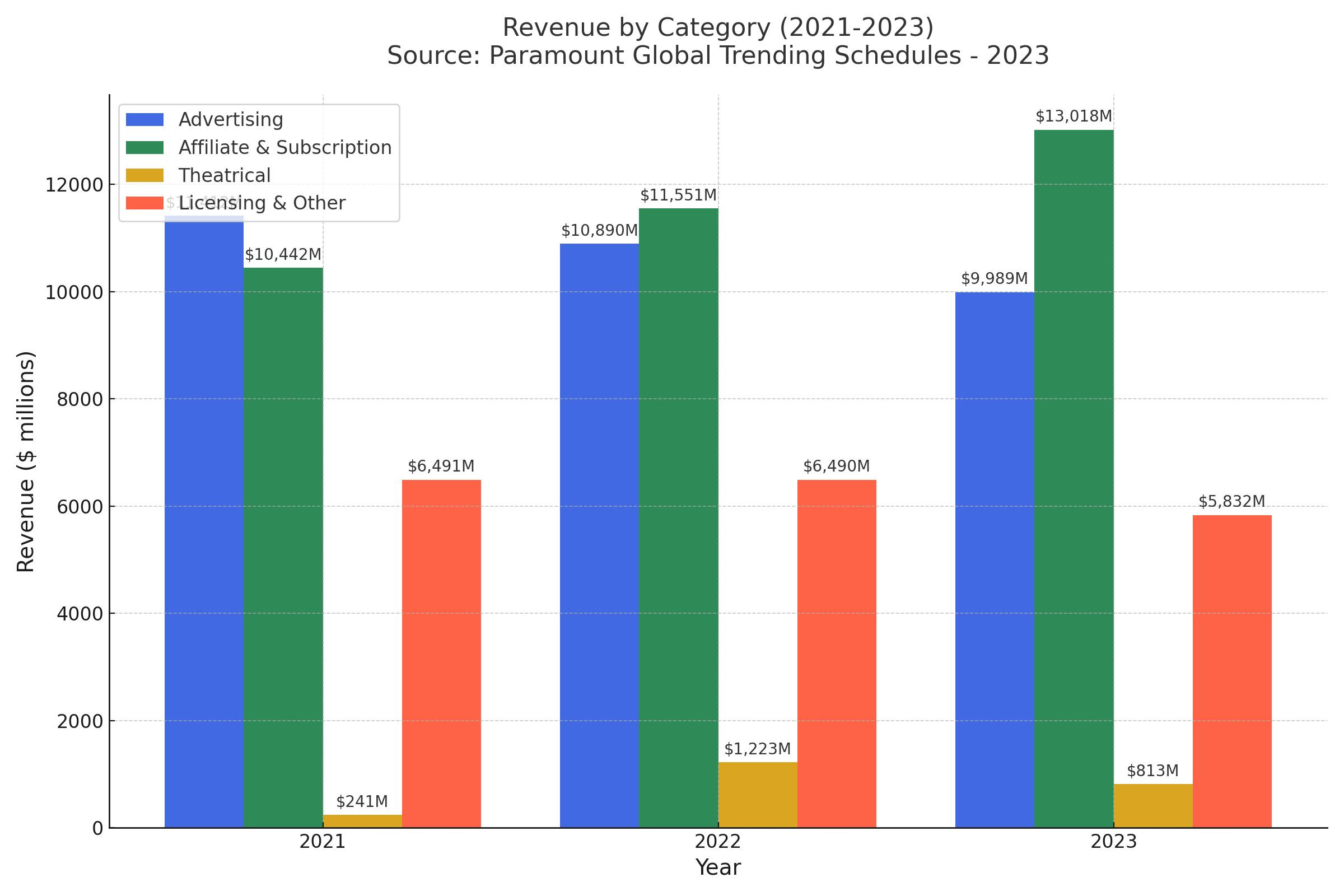Click the 2022 green Affiliate & Subscription bar
The height and width of the screenshot is (896, 1344).
679,517
